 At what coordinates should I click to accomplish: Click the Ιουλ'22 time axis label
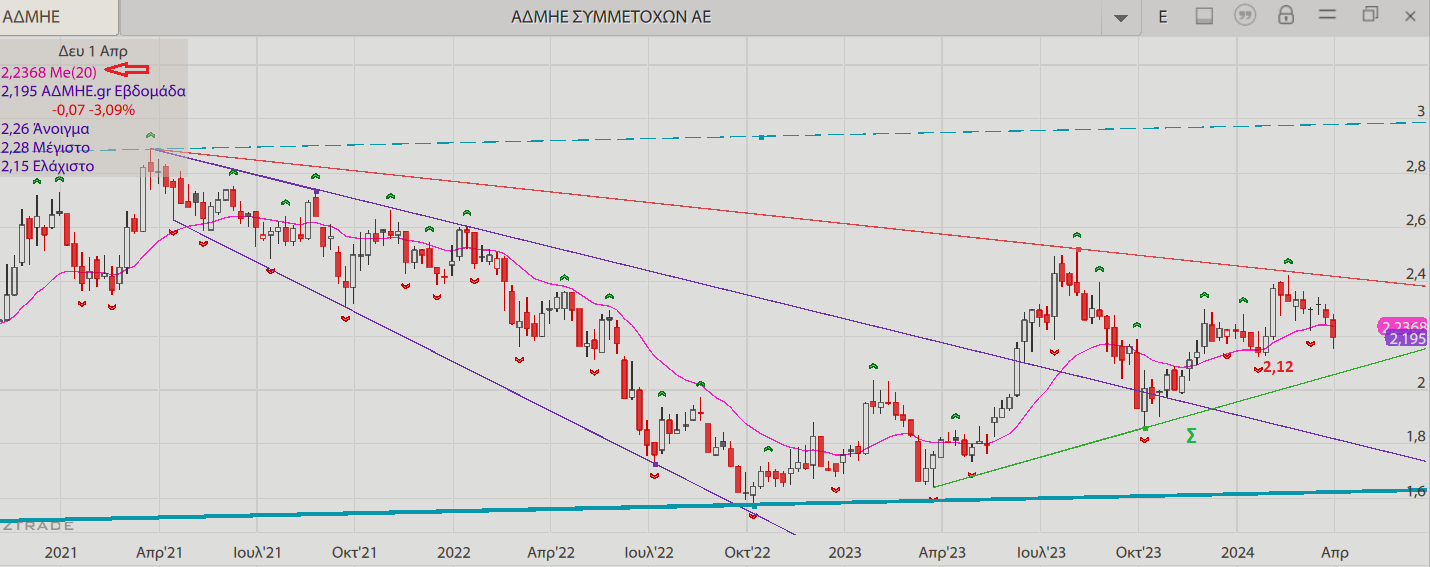[x=648, y=551]
